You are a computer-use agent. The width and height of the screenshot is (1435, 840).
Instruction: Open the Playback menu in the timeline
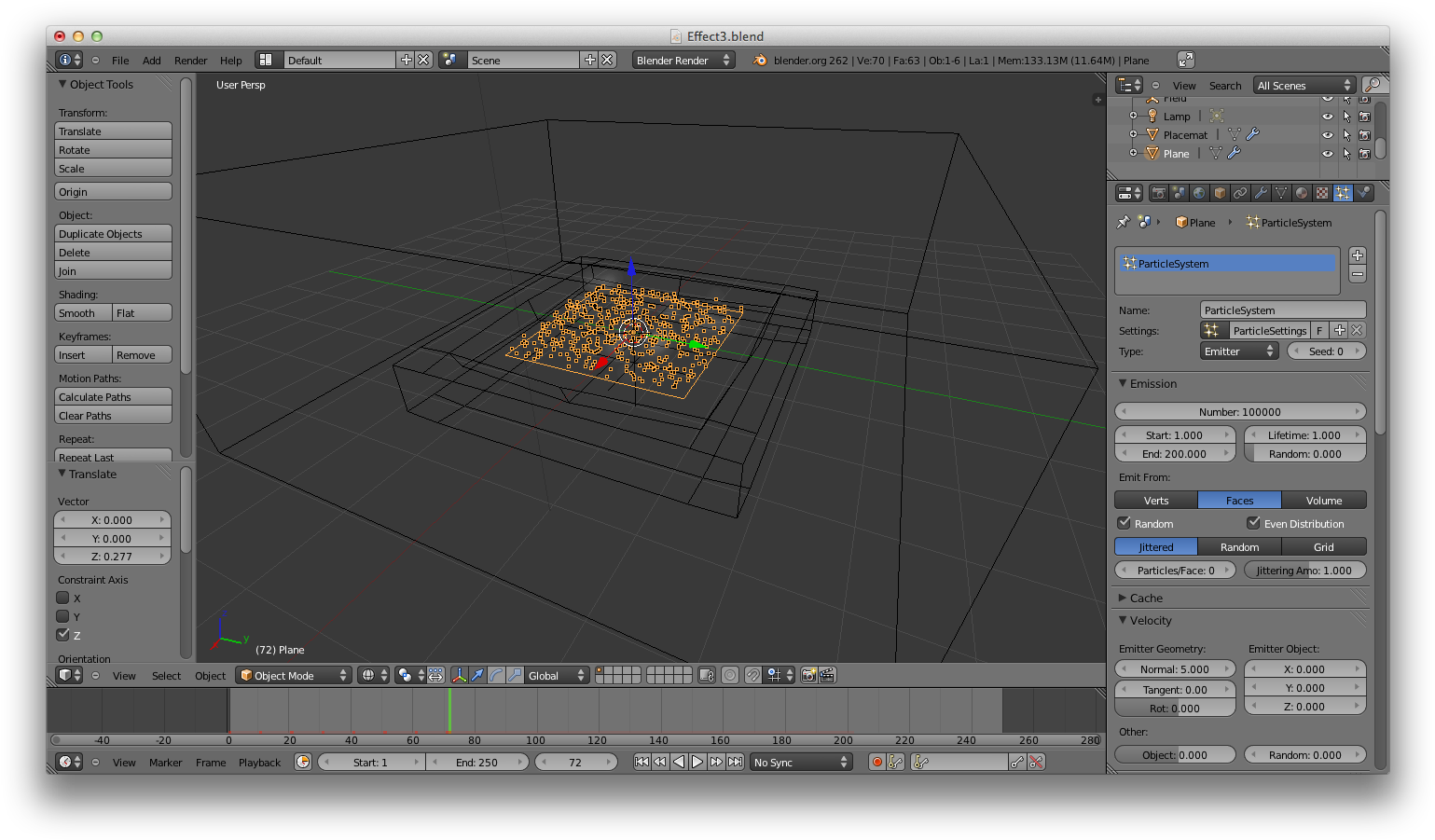click(x=259, y=762)
